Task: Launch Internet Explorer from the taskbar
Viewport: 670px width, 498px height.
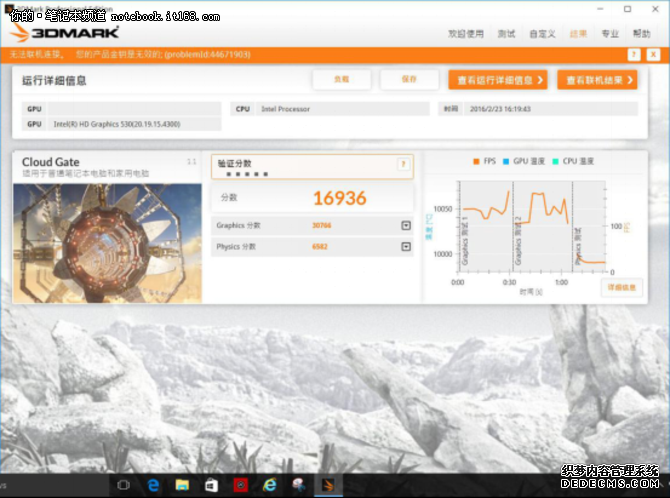Action: click(x=270, y=485)
